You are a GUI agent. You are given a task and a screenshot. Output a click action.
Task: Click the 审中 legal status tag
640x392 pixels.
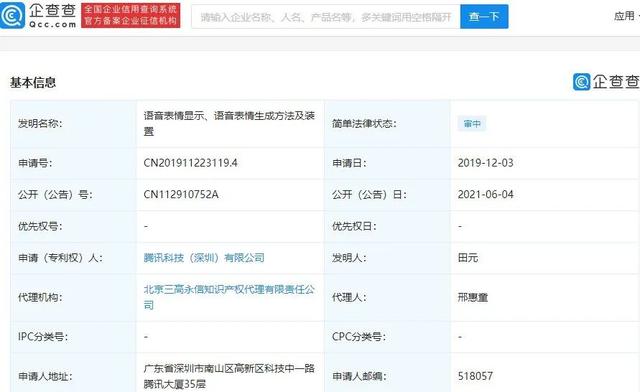coord(472,124)
